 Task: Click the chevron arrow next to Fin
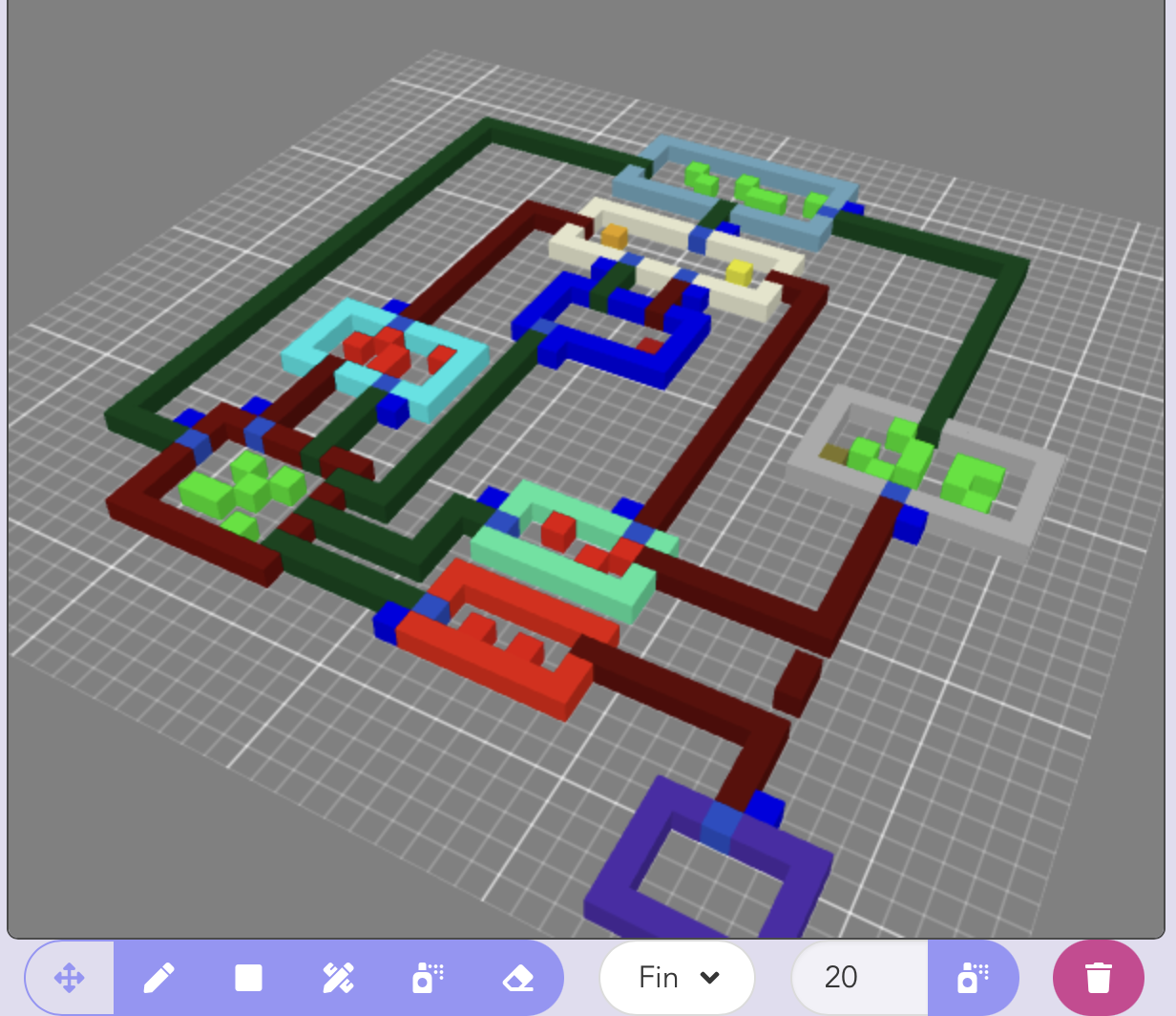click(710, 978)
